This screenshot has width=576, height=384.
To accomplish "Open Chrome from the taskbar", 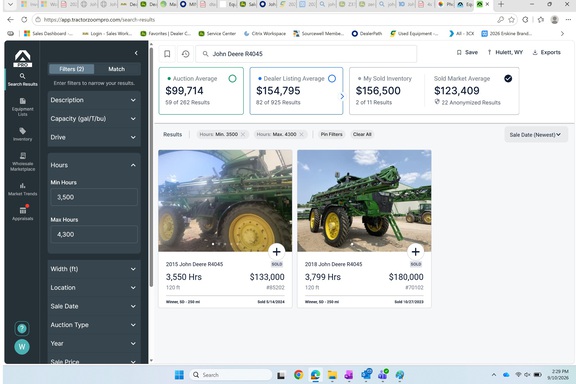I will tap(299, 375).
